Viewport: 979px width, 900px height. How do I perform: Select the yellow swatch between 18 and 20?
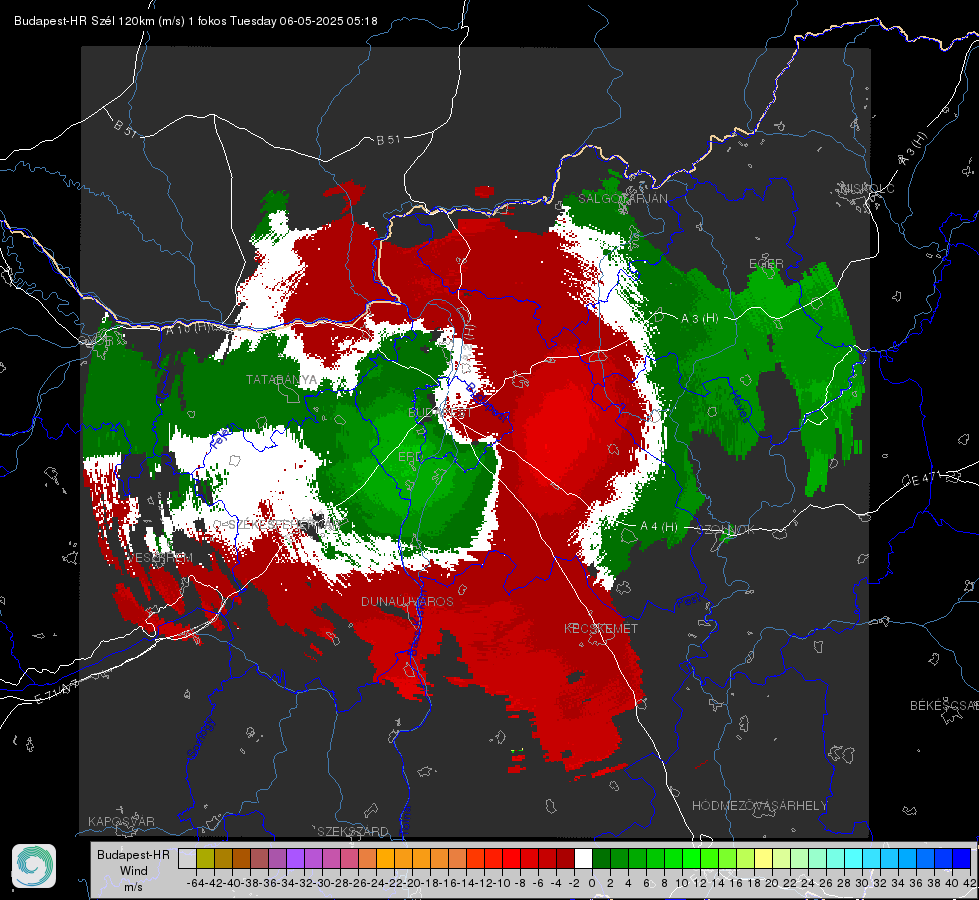pos(763,858)
